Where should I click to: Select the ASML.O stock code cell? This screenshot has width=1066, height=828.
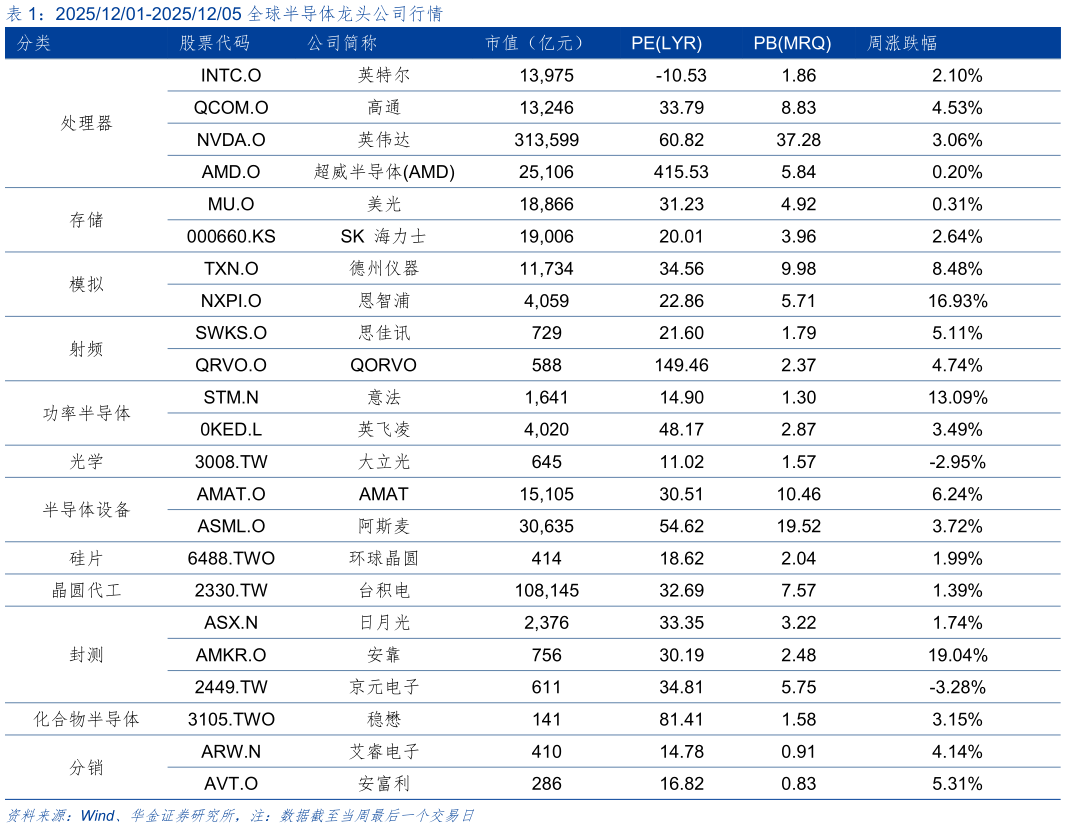(231, 526)
